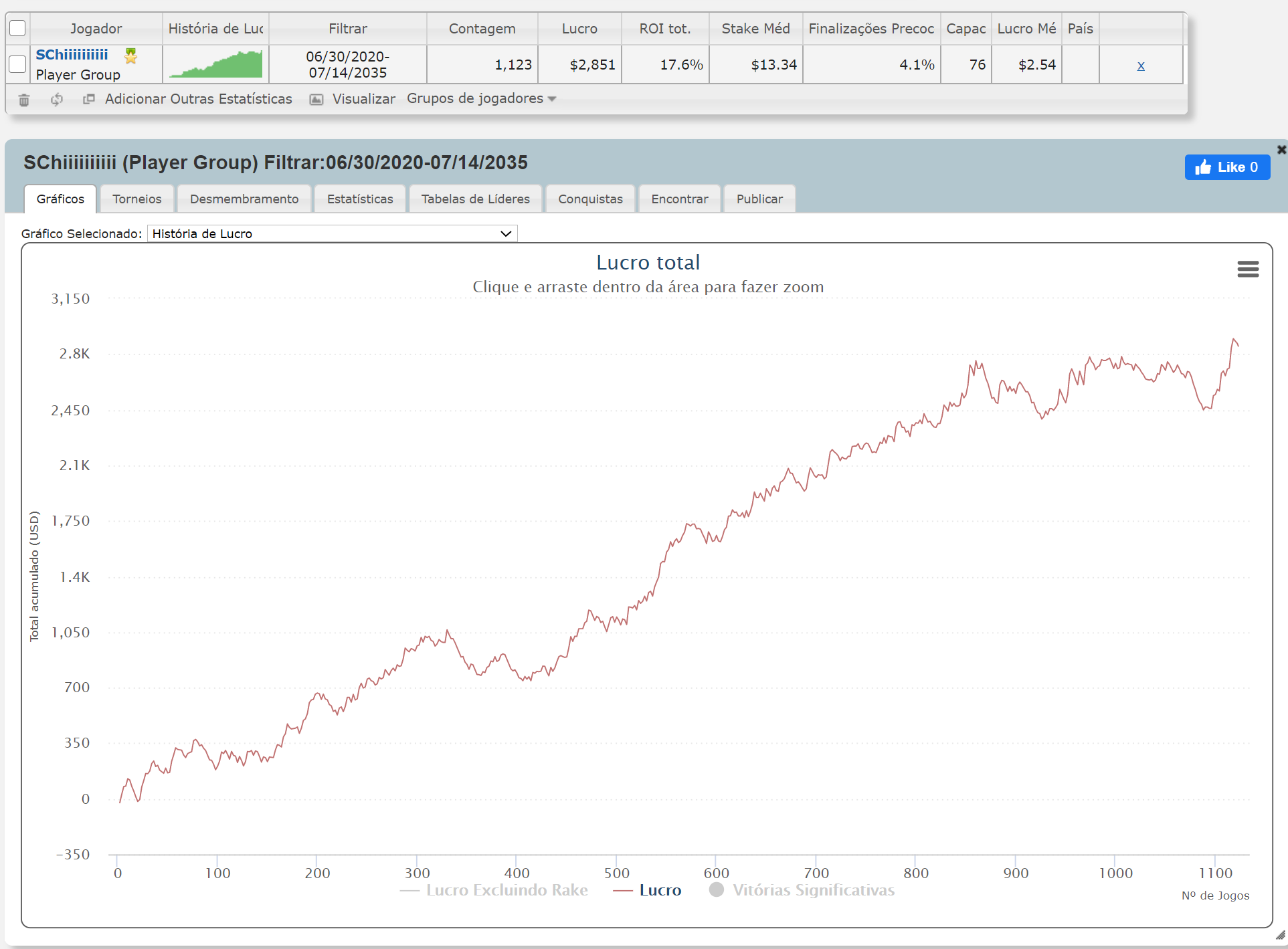Click the refresh arrows icon
The width and height of the screenshot is (1288, 949).
click(57, 100)
